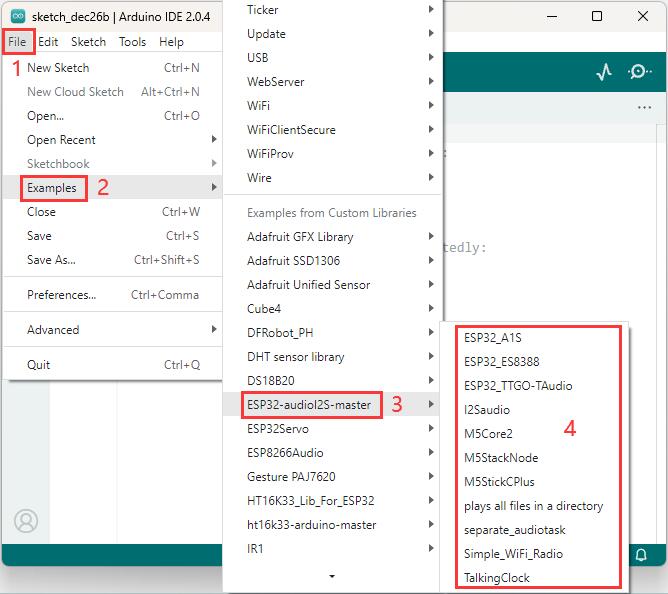This screenshot has width=668, height=594.
Task: Open Preferences... from File menu
Action: [x=113, y=295]
